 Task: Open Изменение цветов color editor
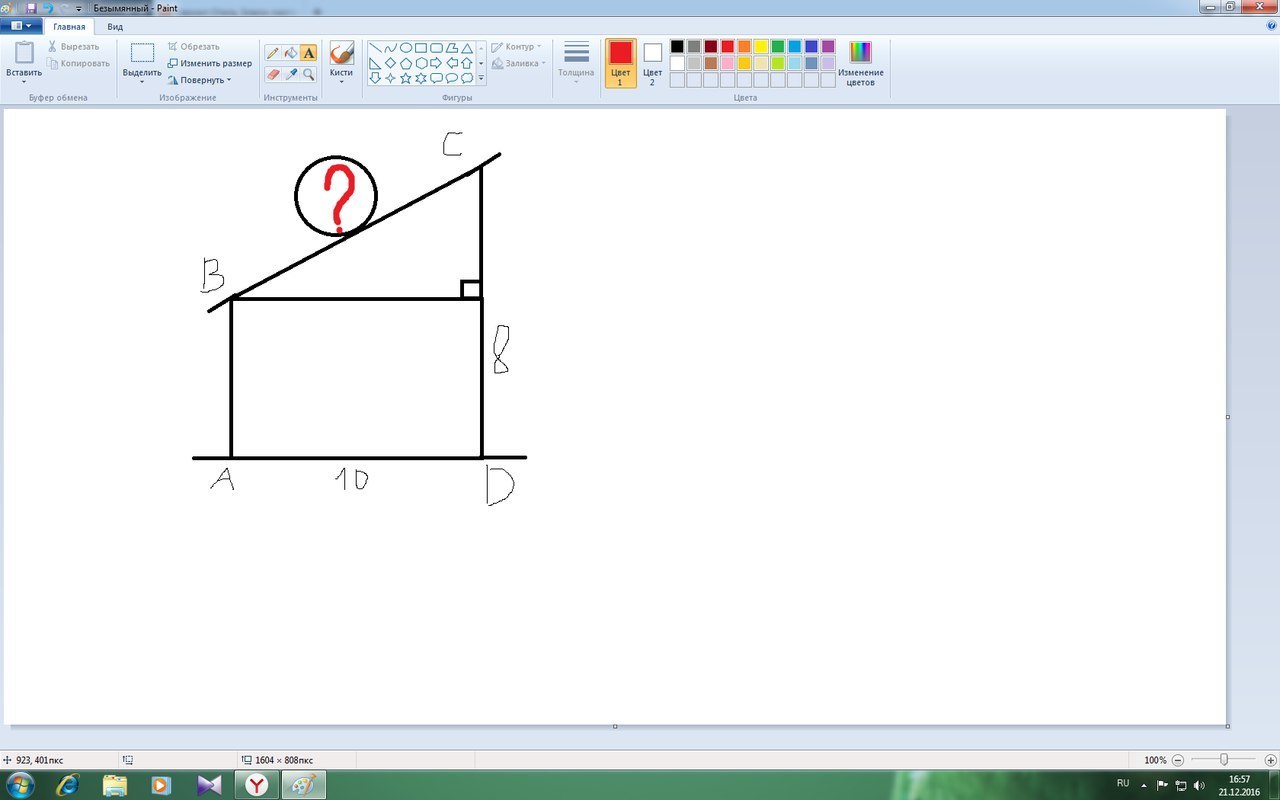[860, 62]
